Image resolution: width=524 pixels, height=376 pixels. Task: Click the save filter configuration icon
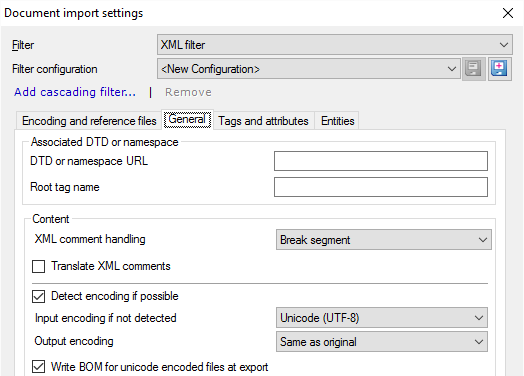pos(474,69)
